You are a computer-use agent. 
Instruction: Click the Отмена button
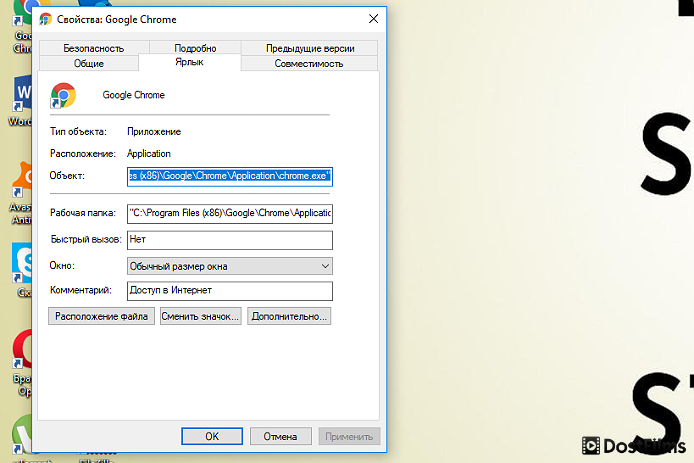281,436
